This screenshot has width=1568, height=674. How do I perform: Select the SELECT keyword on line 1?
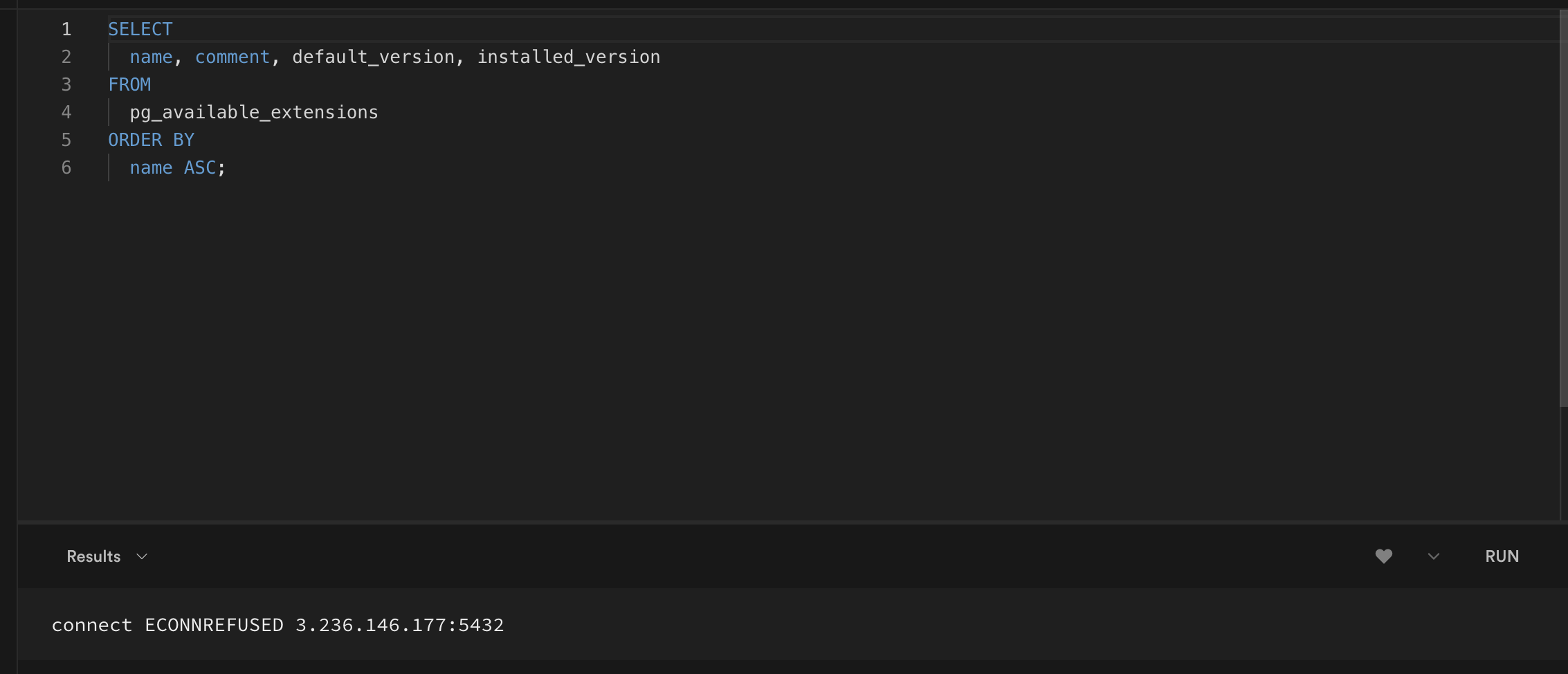coord(140,29)
